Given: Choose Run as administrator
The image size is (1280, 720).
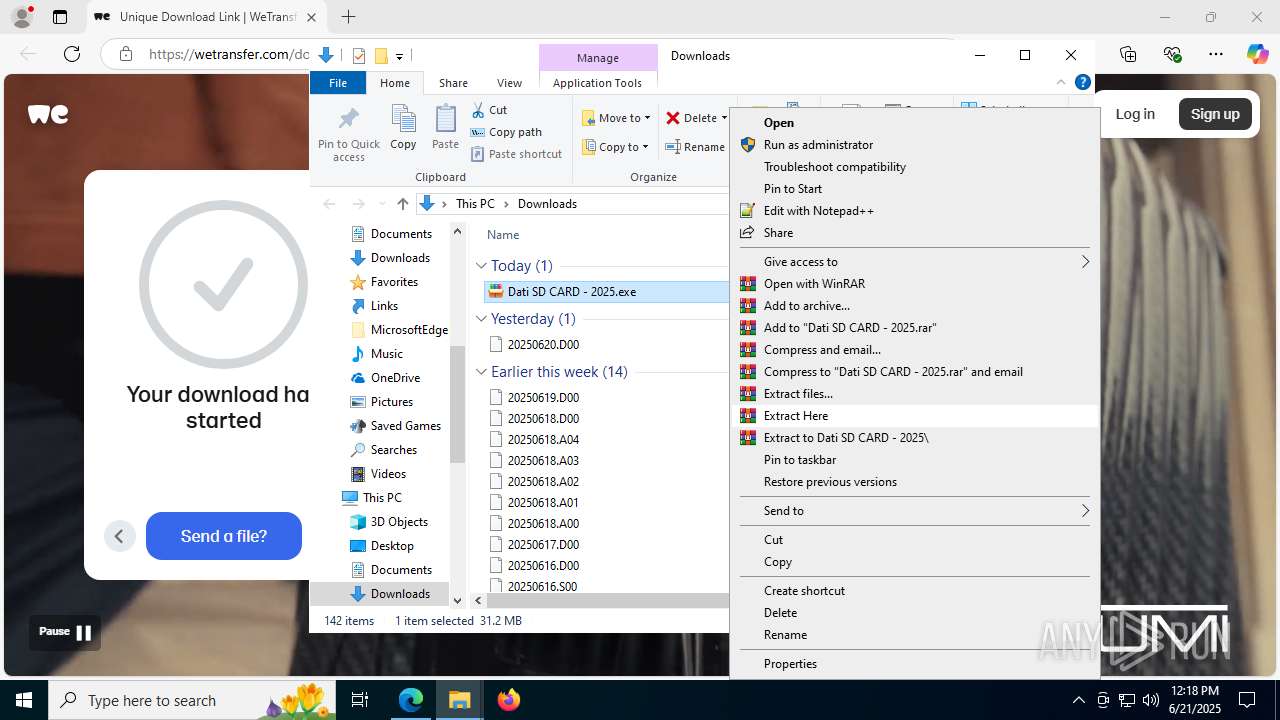Looking at the screenshot, I should [914, 144].
